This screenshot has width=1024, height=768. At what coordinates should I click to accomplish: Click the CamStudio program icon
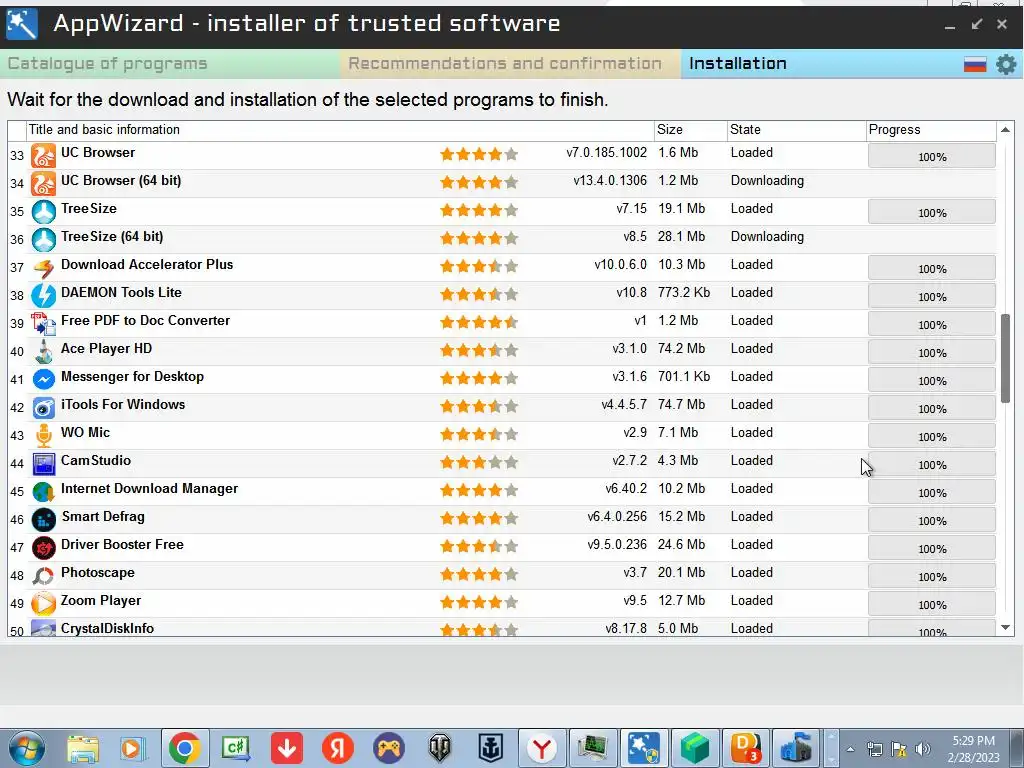click(x=44, y=464)
